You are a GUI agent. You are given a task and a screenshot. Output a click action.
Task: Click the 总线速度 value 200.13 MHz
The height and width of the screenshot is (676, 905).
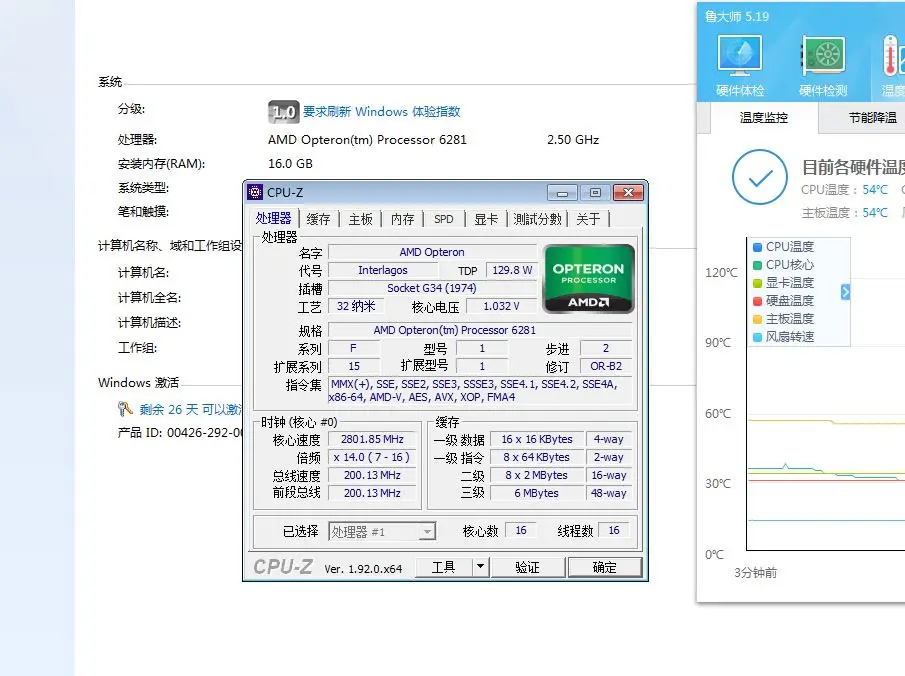click(372, 475)
